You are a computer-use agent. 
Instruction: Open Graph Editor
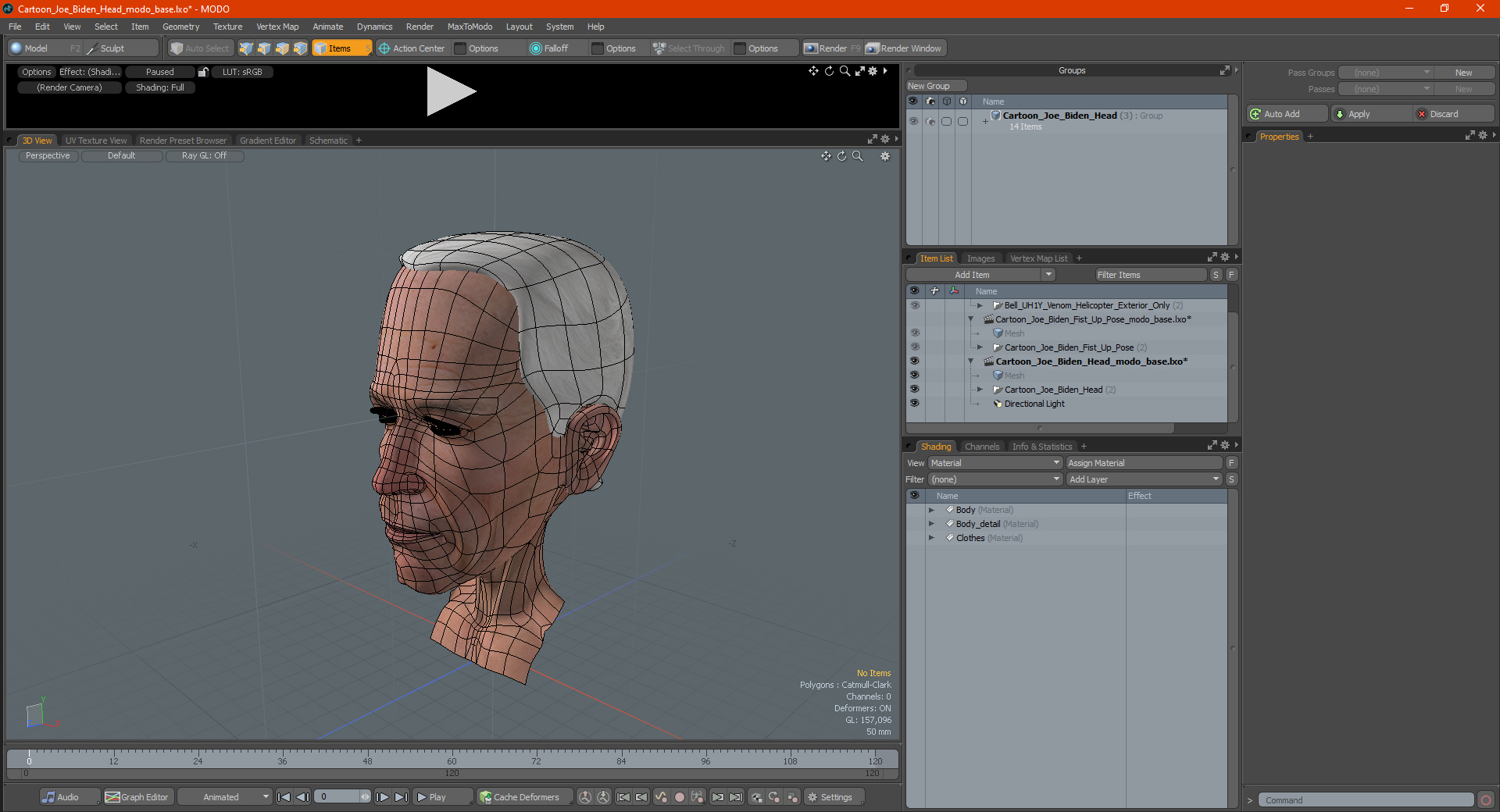tap(137, 797)
